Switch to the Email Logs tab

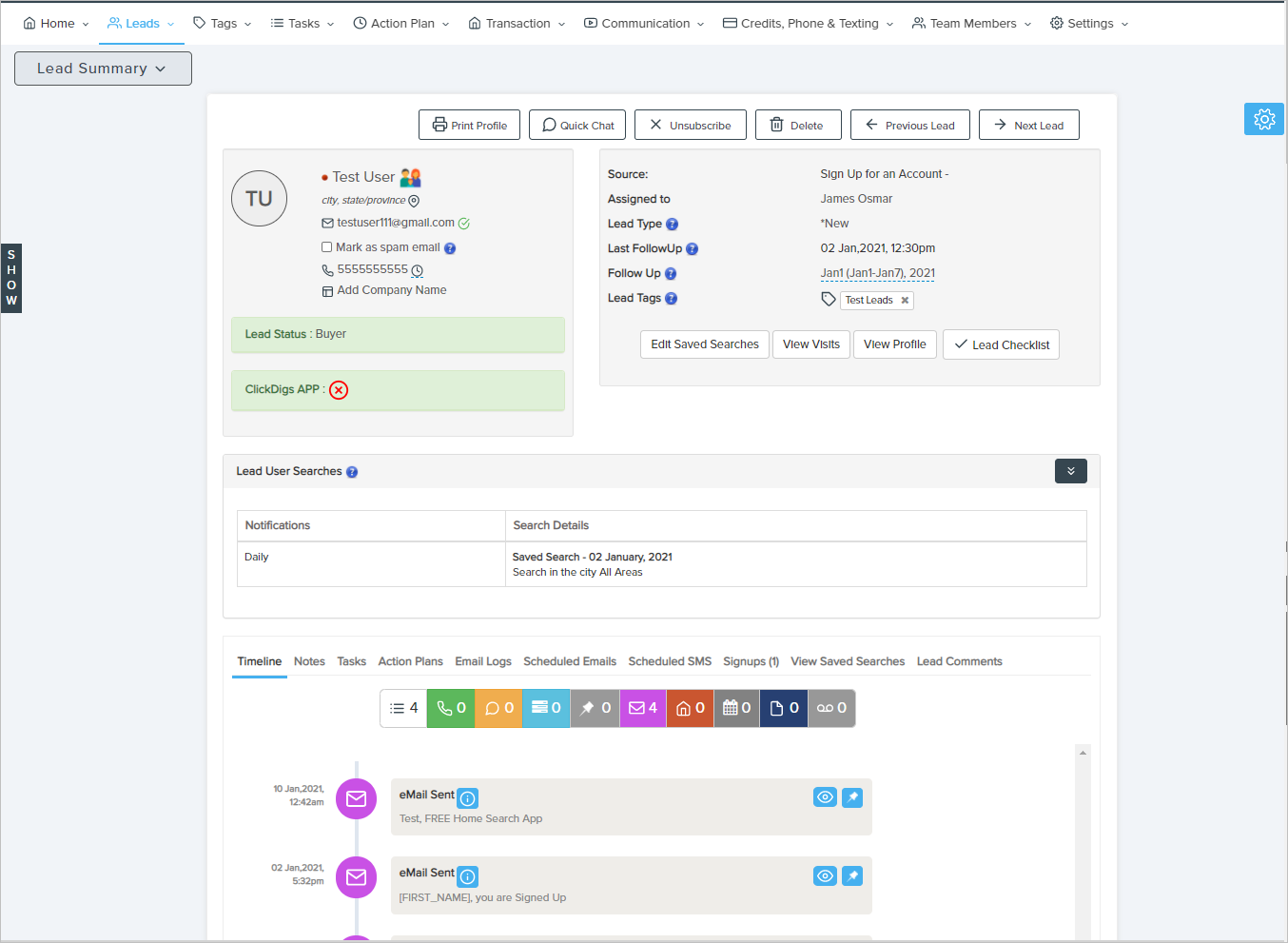click(482, 661)
